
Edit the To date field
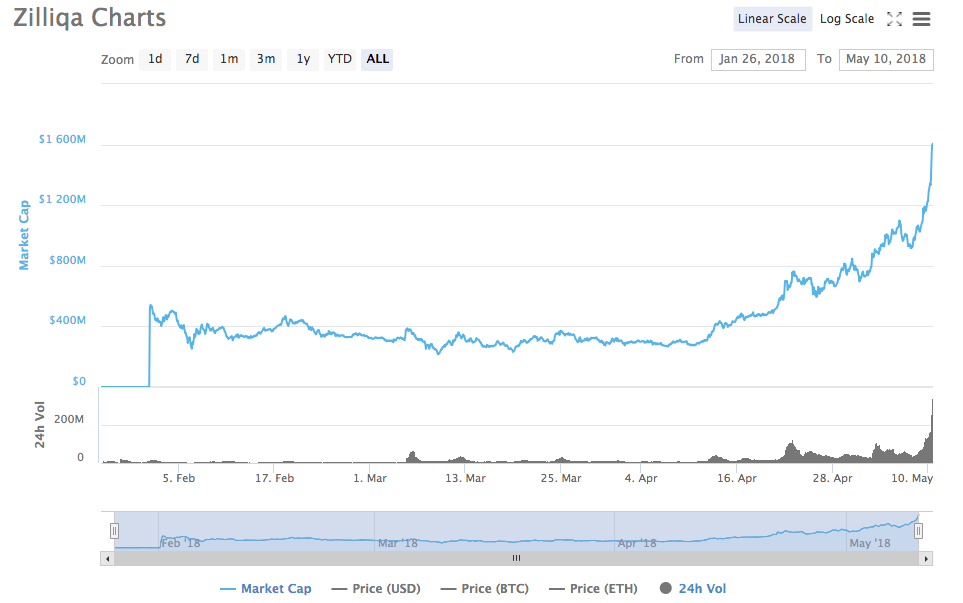point(886,60)
